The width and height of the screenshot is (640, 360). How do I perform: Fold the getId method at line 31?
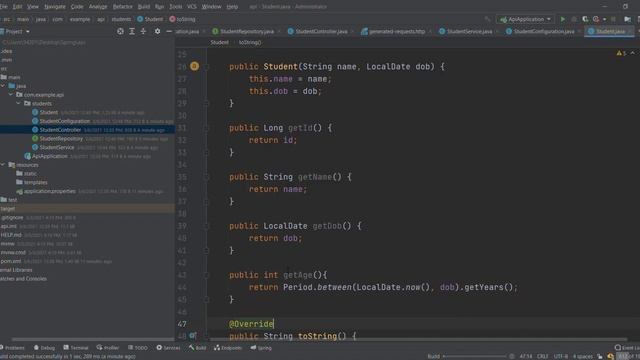pyautogui.click(x=207, y=128)
